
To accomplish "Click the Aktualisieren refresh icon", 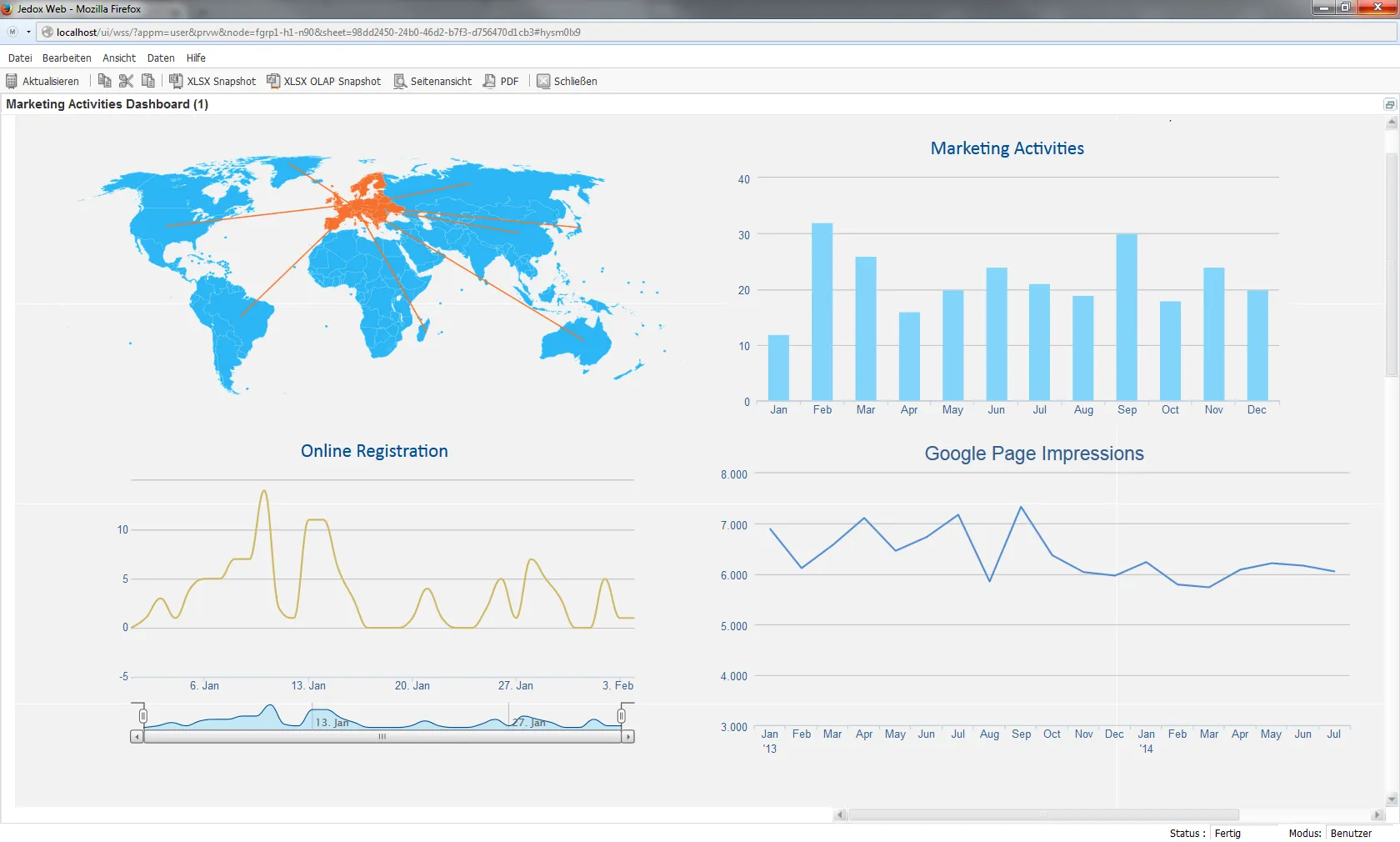I will (x=12, y=81).
